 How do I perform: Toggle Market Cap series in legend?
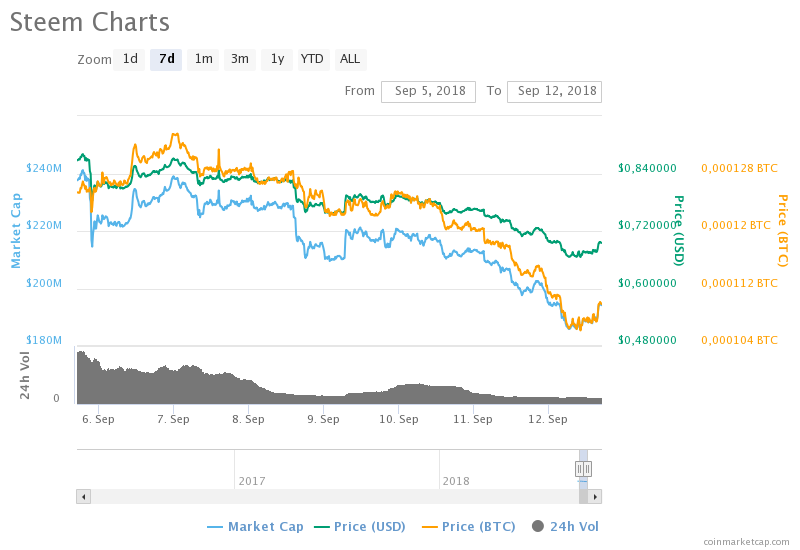tap(256, 527)
